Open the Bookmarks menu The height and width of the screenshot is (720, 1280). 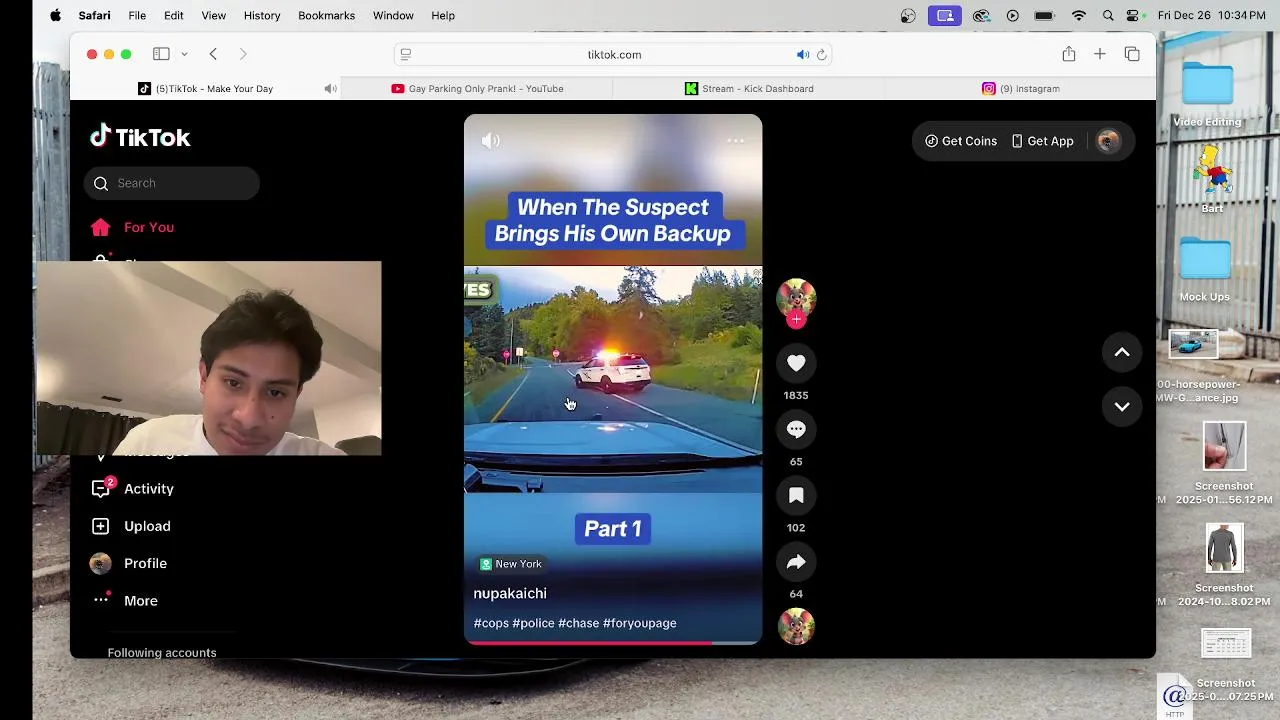coord(326,15)
